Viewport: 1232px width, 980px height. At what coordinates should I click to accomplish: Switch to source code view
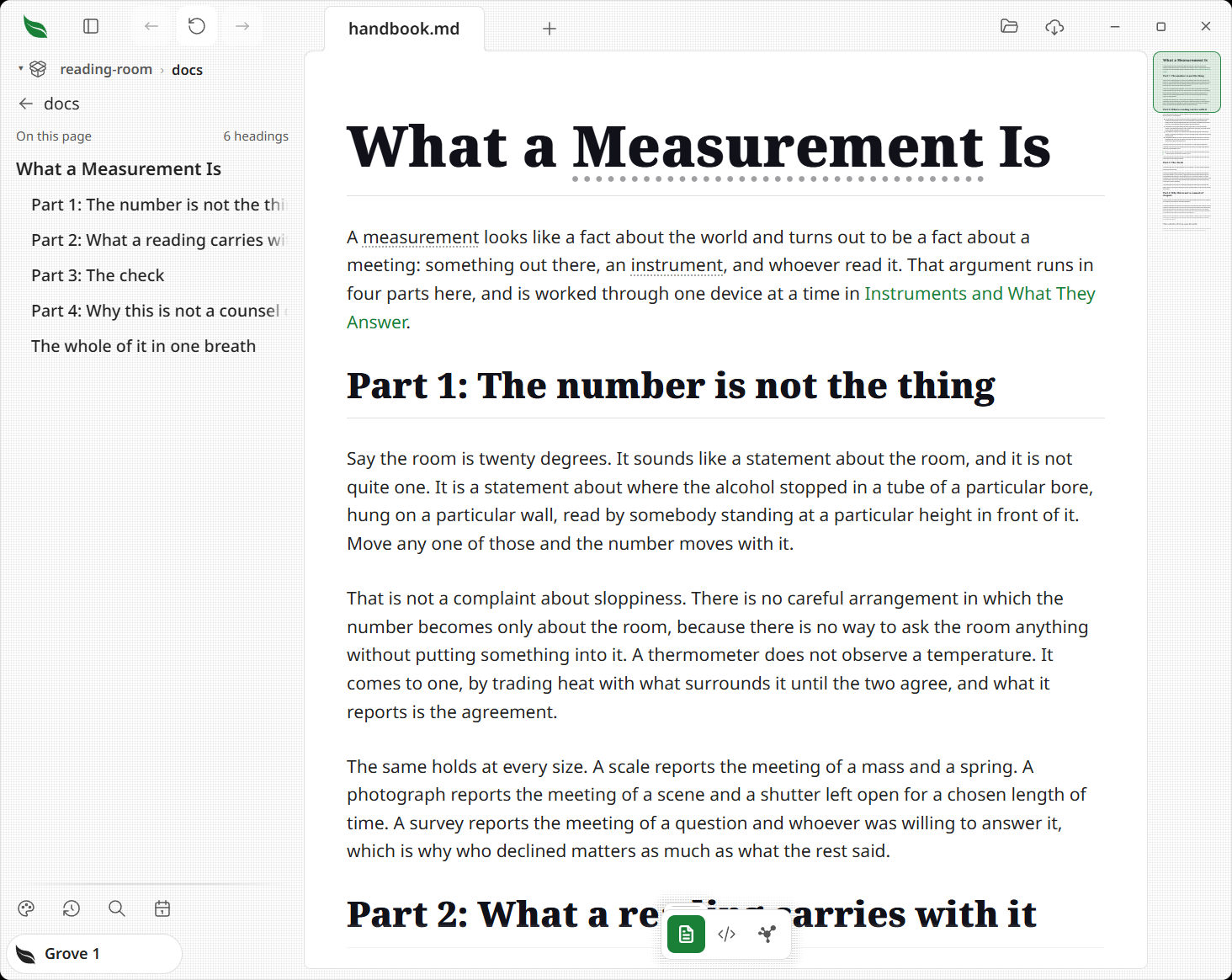(727, 935)
